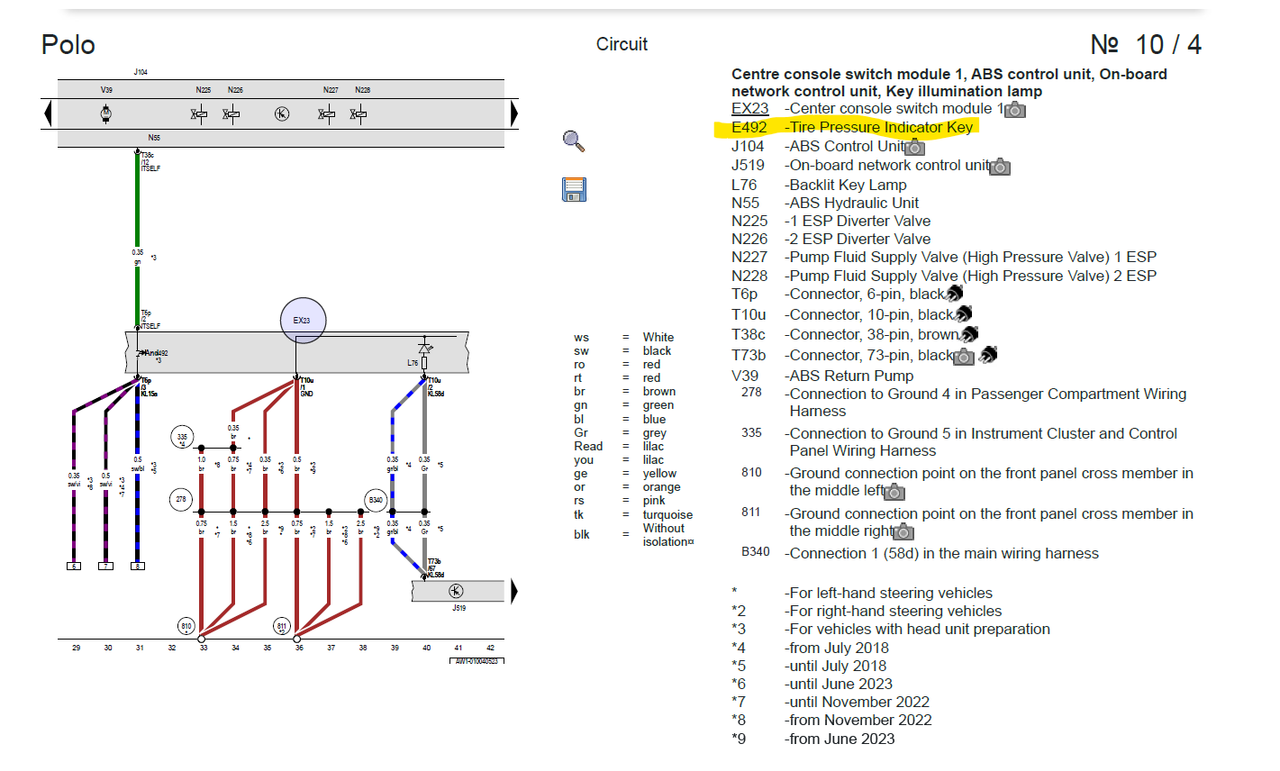Show the plug connector view for T6p
The image size is (1280, 771).
[954, 294]
